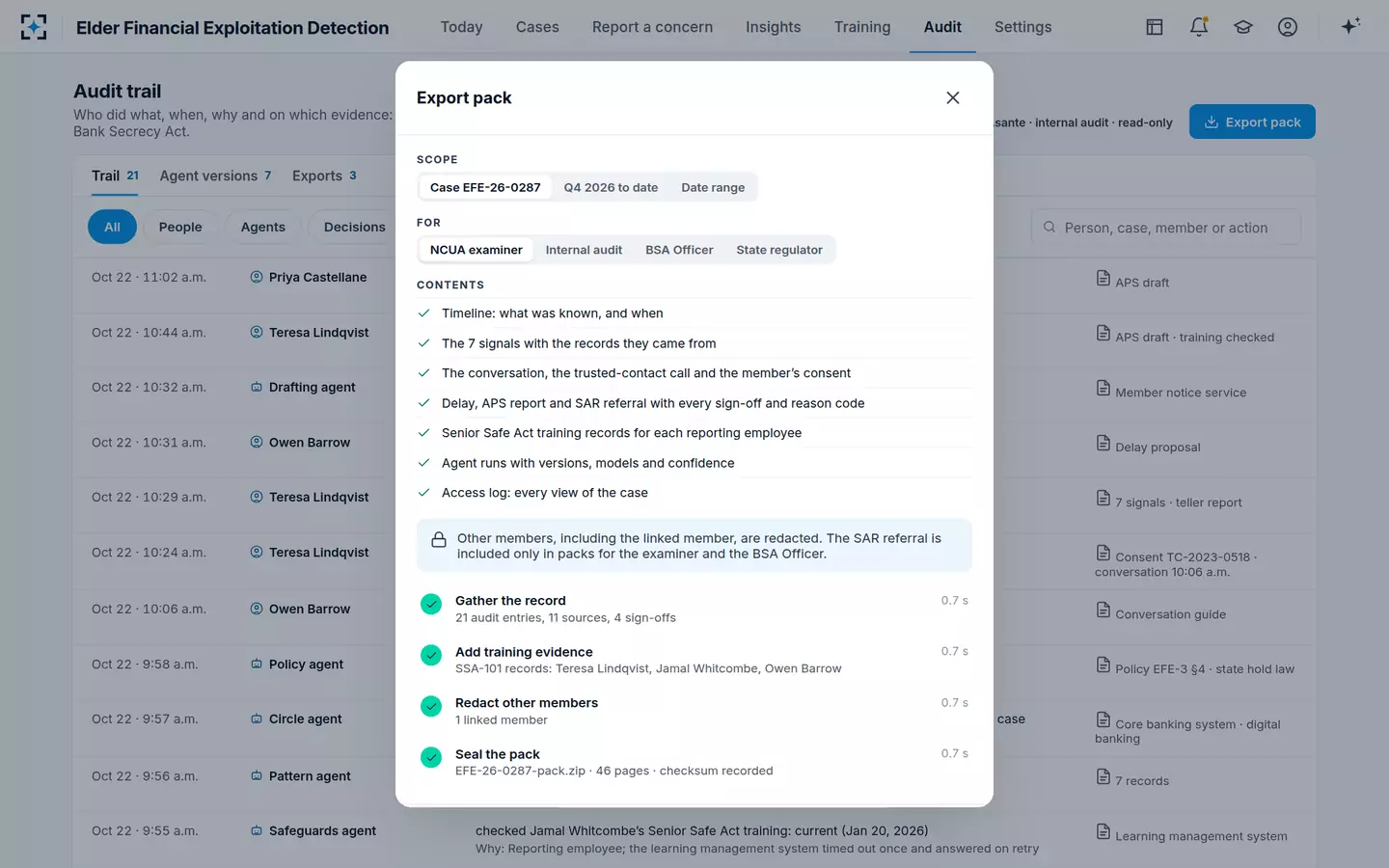Open the Insights nav tab
Image resolution: width=1389 pixels, height=868 pixels.
click(x=774, y=27)
